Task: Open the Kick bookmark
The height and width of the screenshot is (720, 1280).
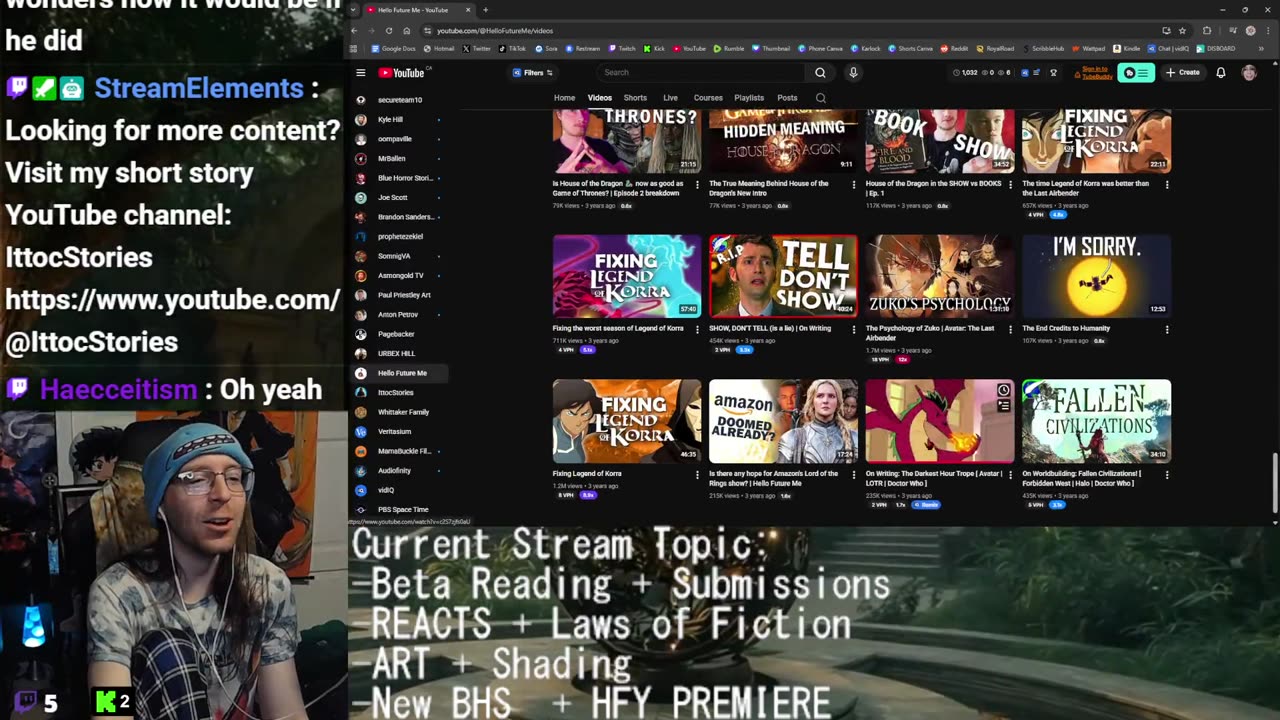Action: (x=653, y=48)
